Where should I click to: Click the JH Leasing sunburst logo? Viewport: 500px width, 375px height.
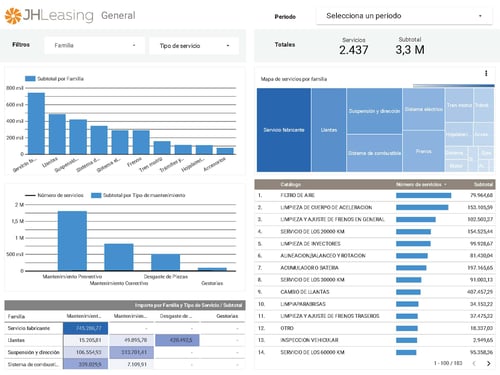click(13, 16)
